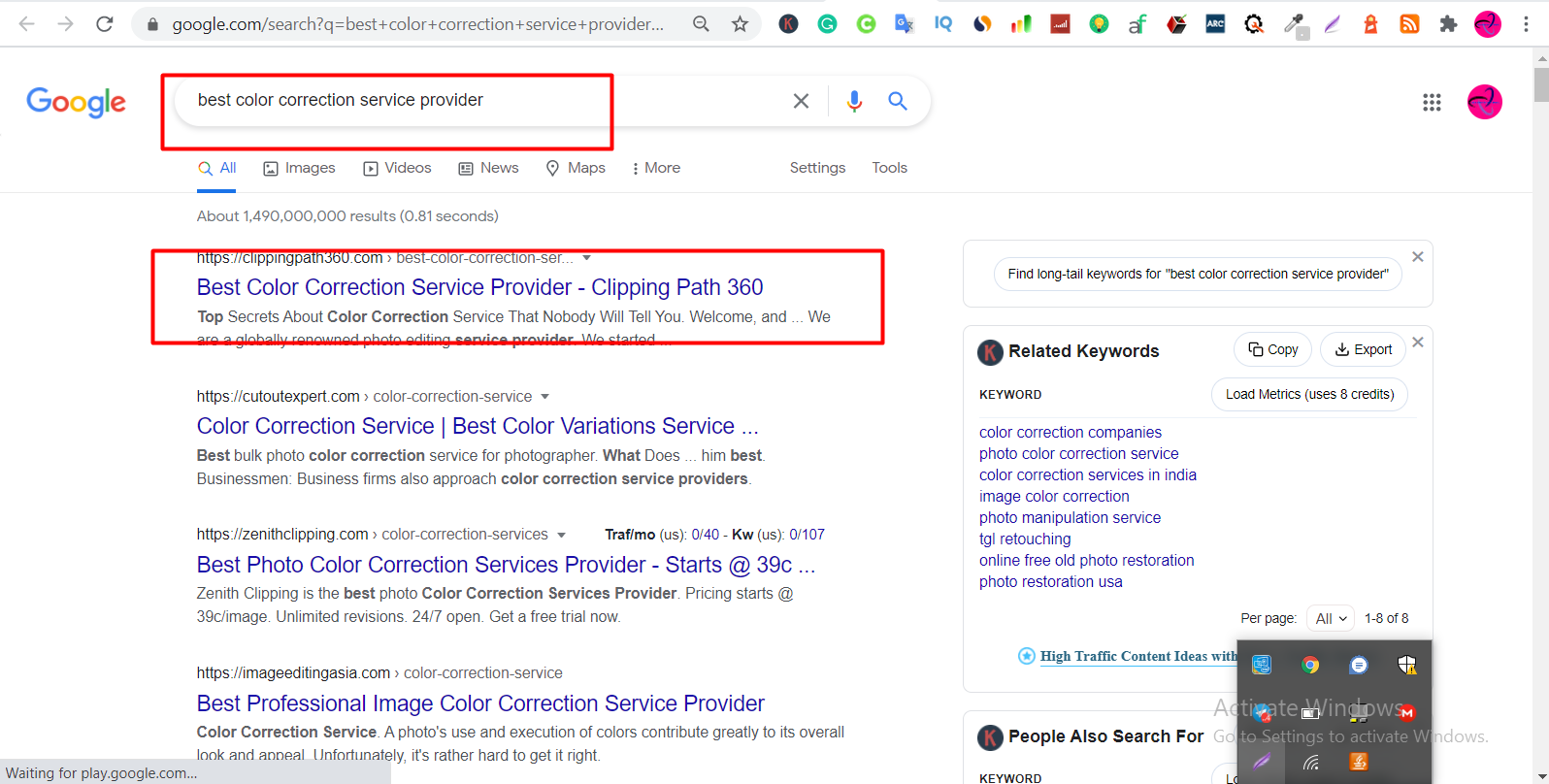Open 'photo color correction service' keyword
The width and height of the screenshot is (1549, 784).
pyautogui.click(x=1078, y=454)
